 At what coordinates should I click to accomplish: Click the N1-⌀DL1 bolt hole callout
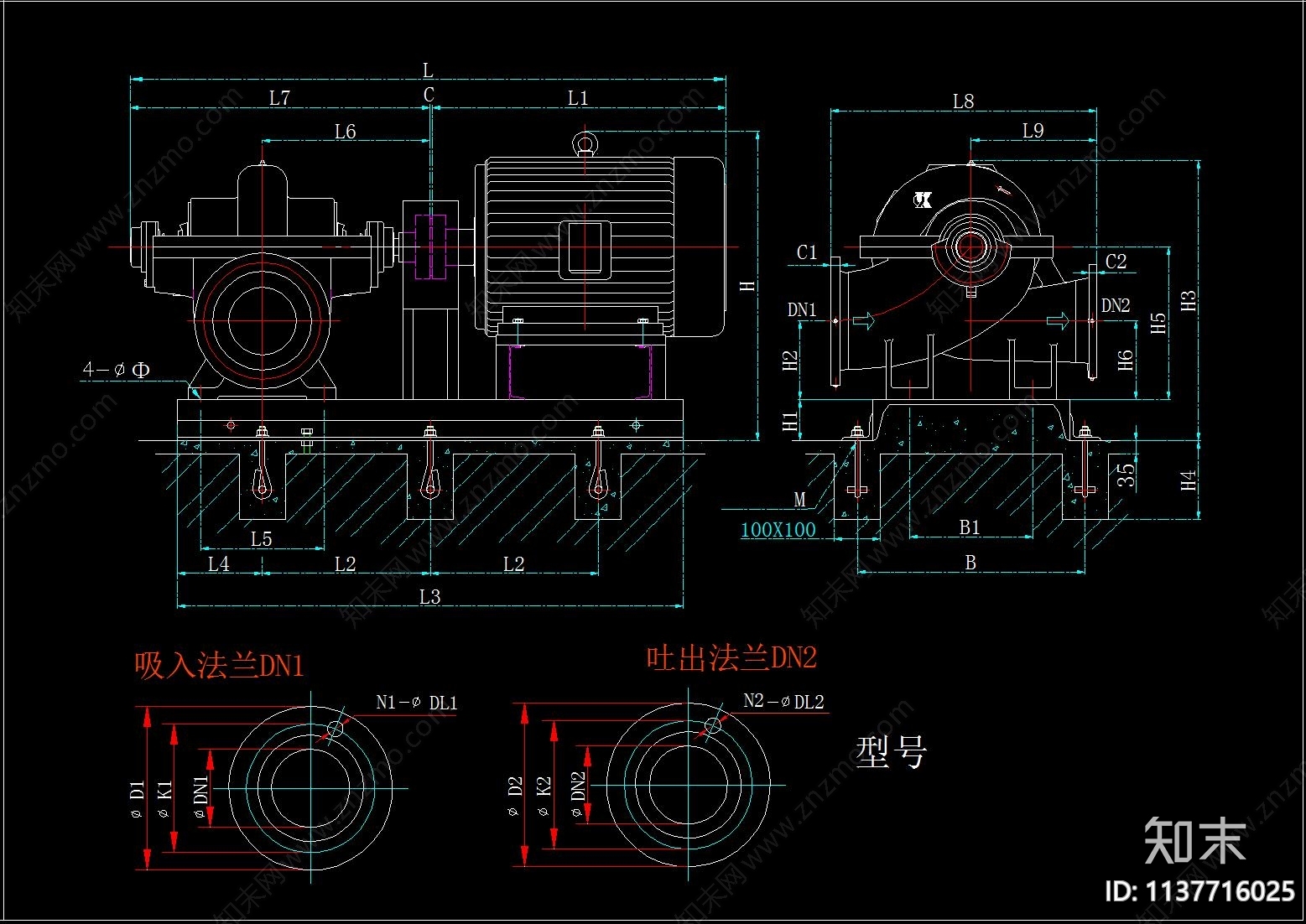pos(417,703)
